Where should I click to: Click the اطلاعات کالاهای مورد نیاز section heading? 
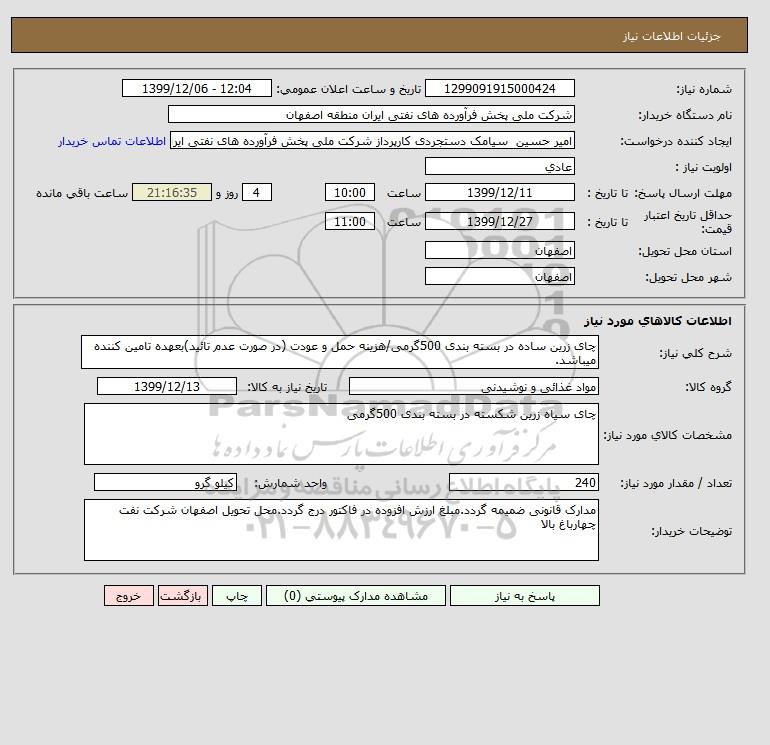tap(658, 321)
